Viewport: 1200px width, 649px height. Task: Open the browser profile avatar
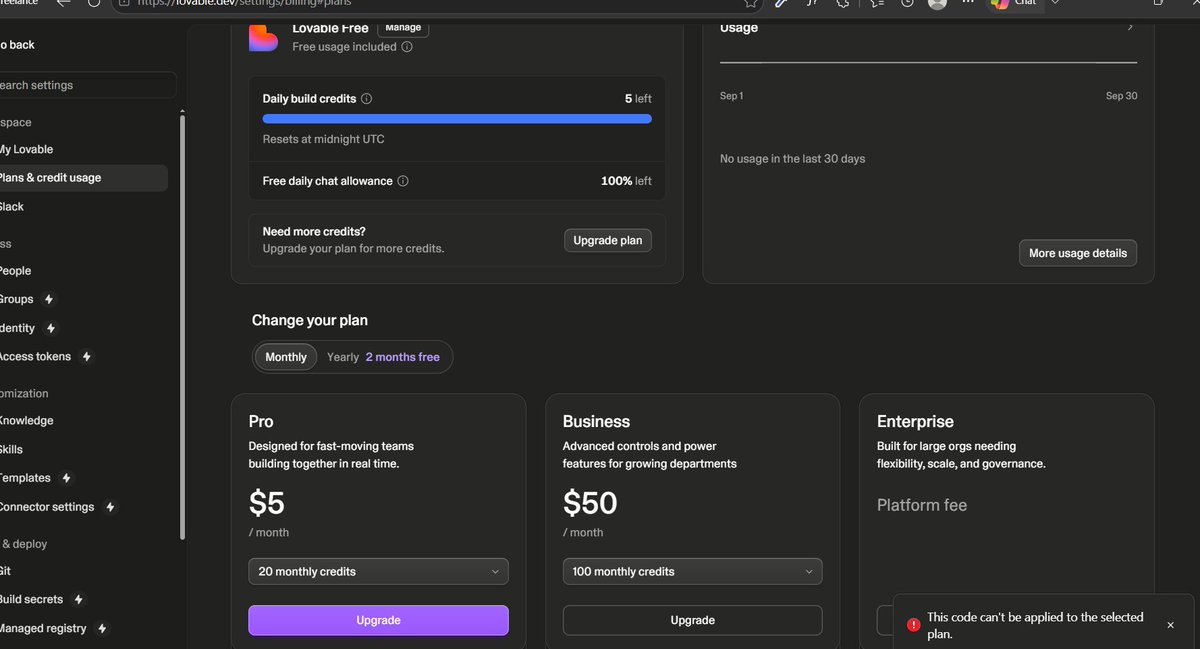[x=937, y=3]
